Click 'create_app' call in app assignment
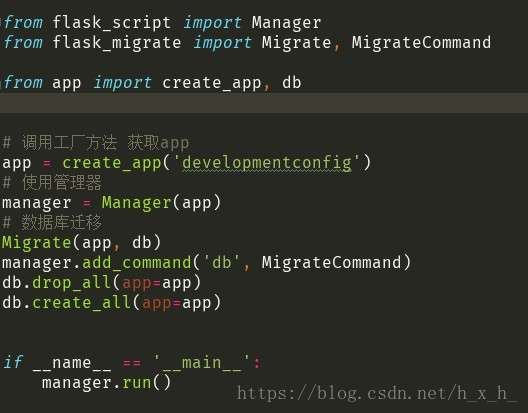This screenshot has height=413, width=528. (111, 163)
